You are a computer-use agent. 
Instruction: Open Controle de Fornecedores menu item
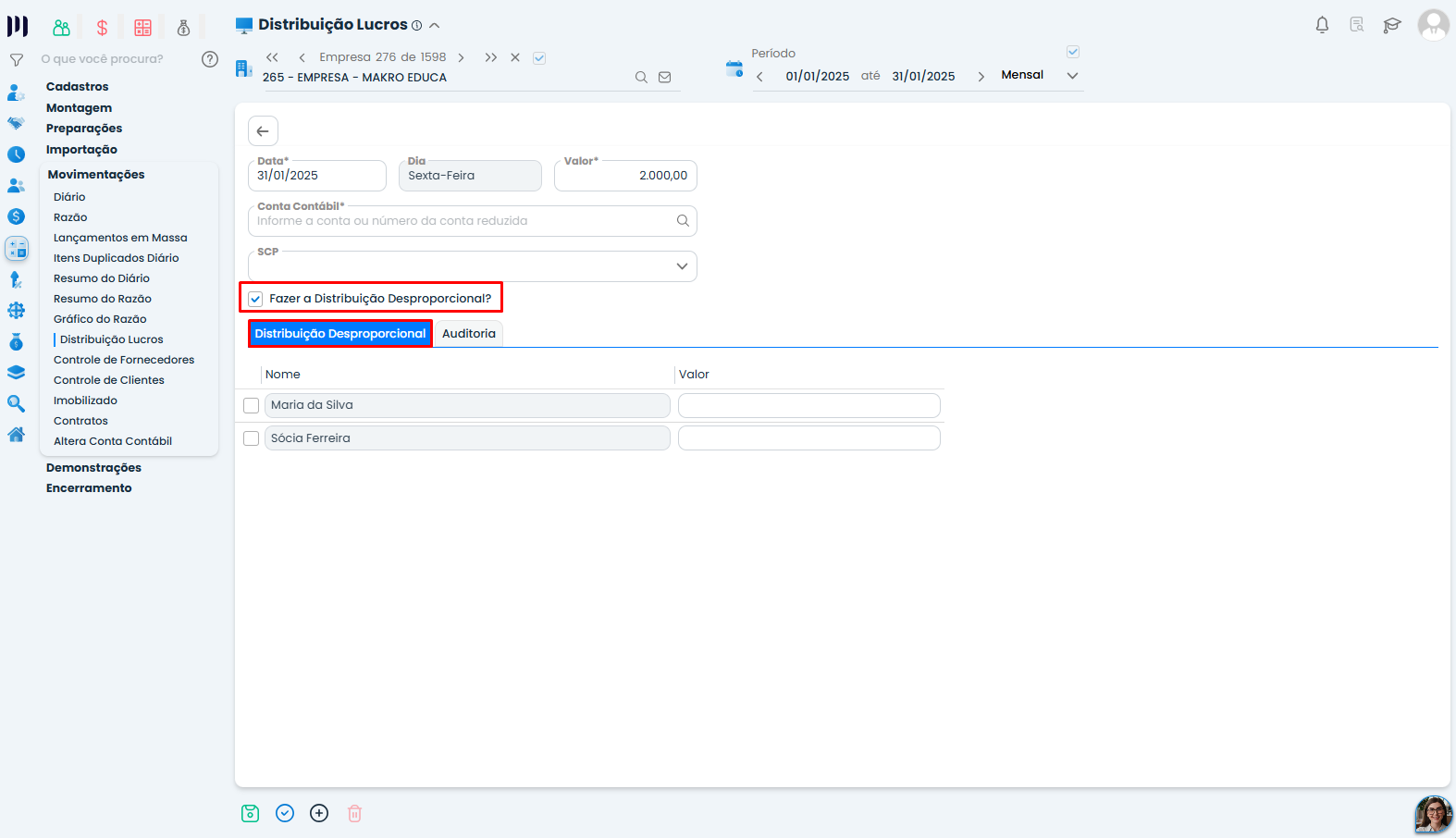pos(124,360)
